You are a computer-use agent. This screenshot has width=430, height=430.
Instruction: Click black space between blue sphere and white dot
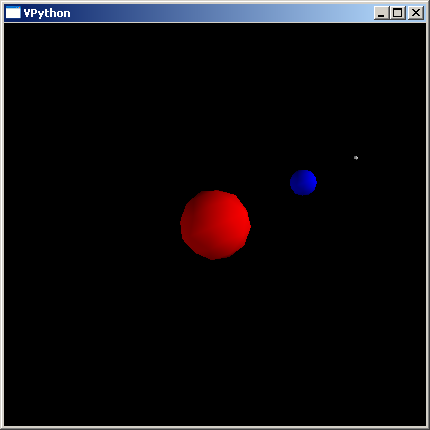point(334,169)
